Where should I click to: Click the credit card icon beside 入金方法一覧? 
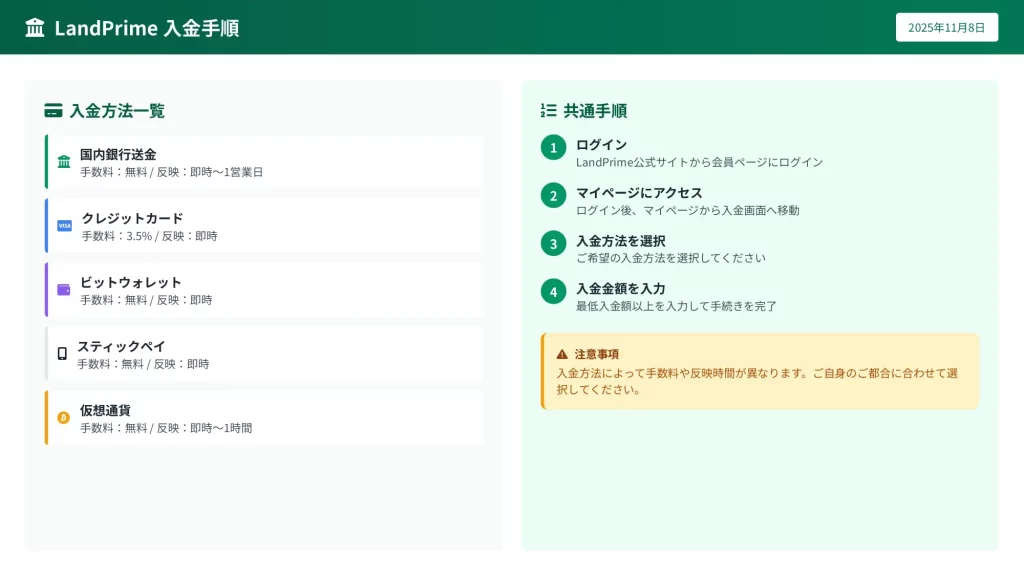[53, 111]
